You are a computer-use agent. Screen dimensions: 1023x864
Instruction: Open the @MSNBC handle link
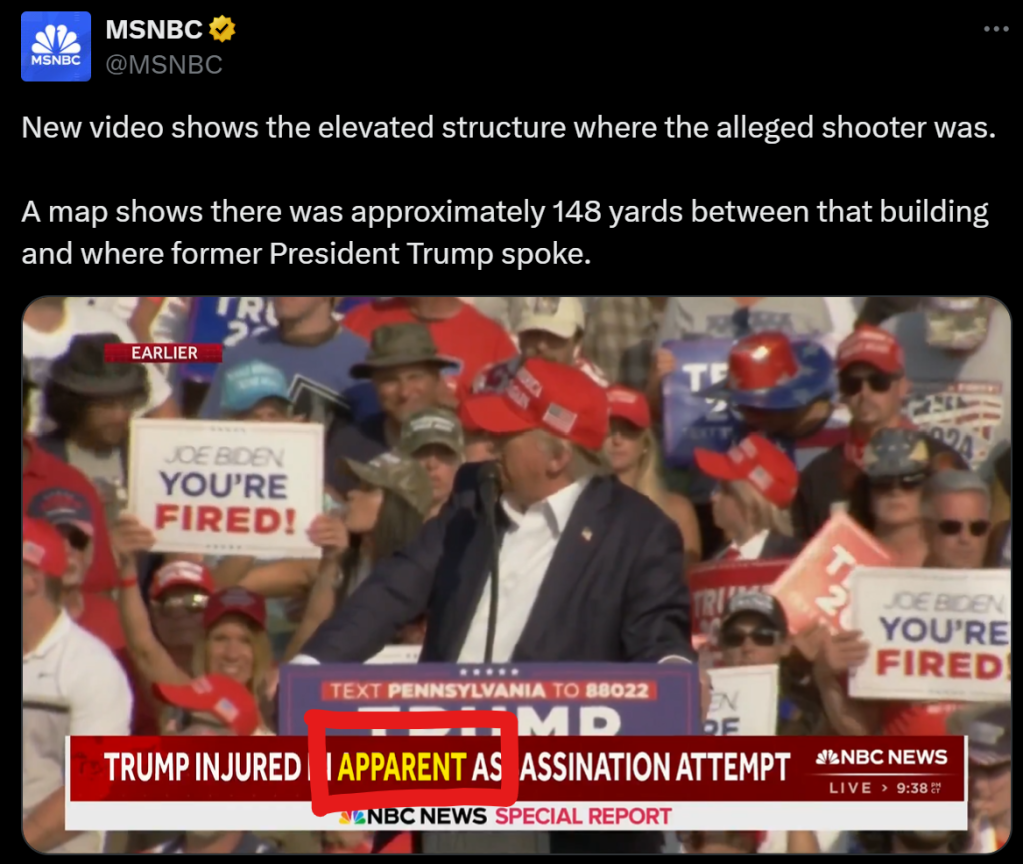click(x=164, y=65)
